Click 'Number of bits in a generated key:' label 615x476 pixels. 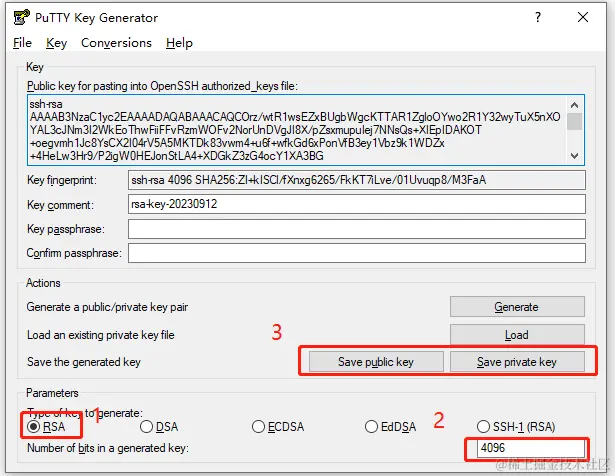coord(108,448)
